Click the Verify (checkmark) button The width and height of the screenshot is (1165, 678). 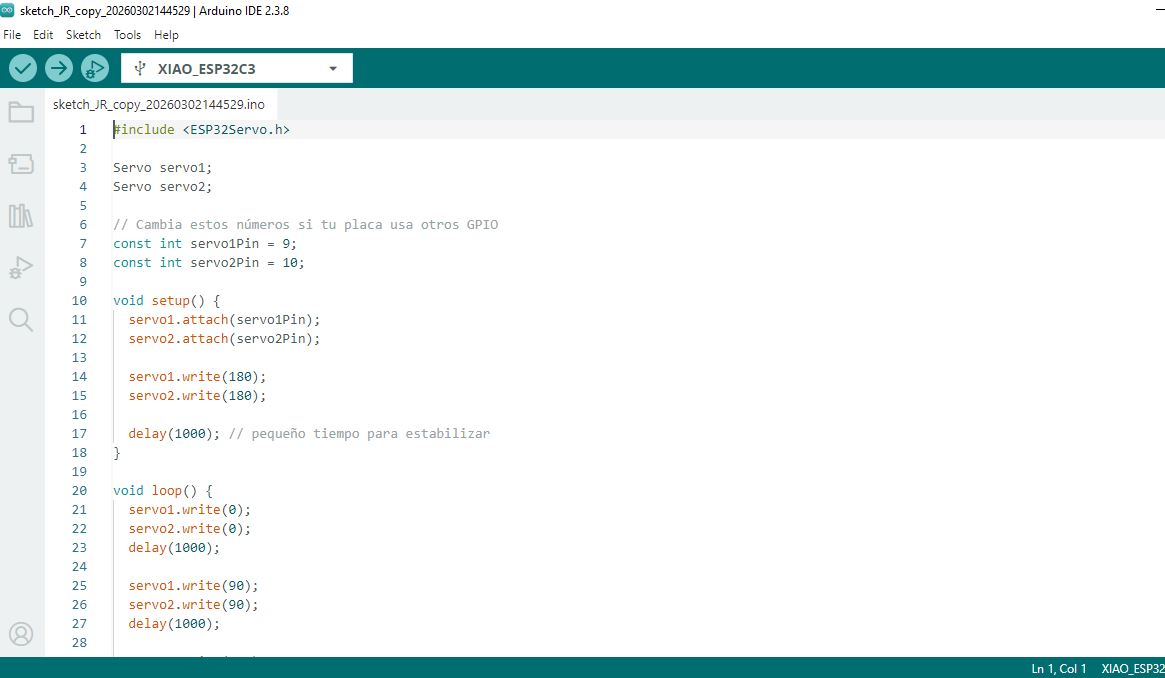[x=22, y=67]
